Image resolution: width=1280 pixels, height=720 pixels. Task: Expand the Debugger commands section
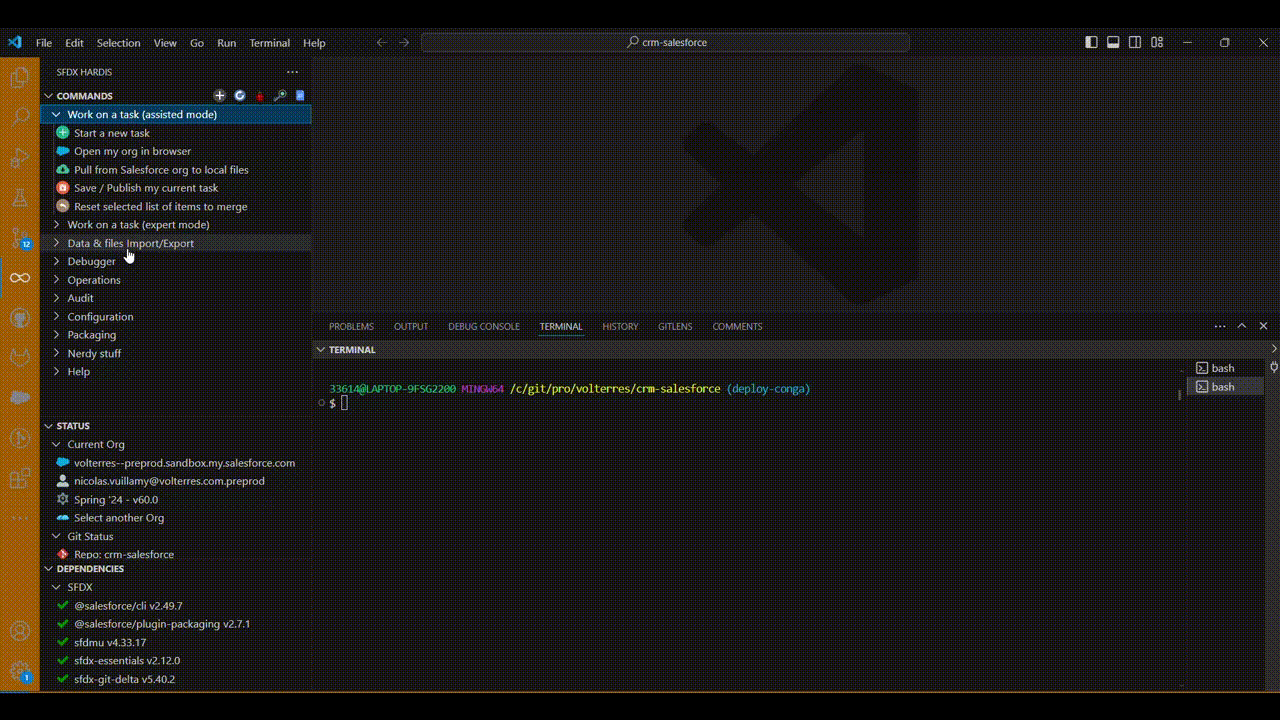point(176,261)
